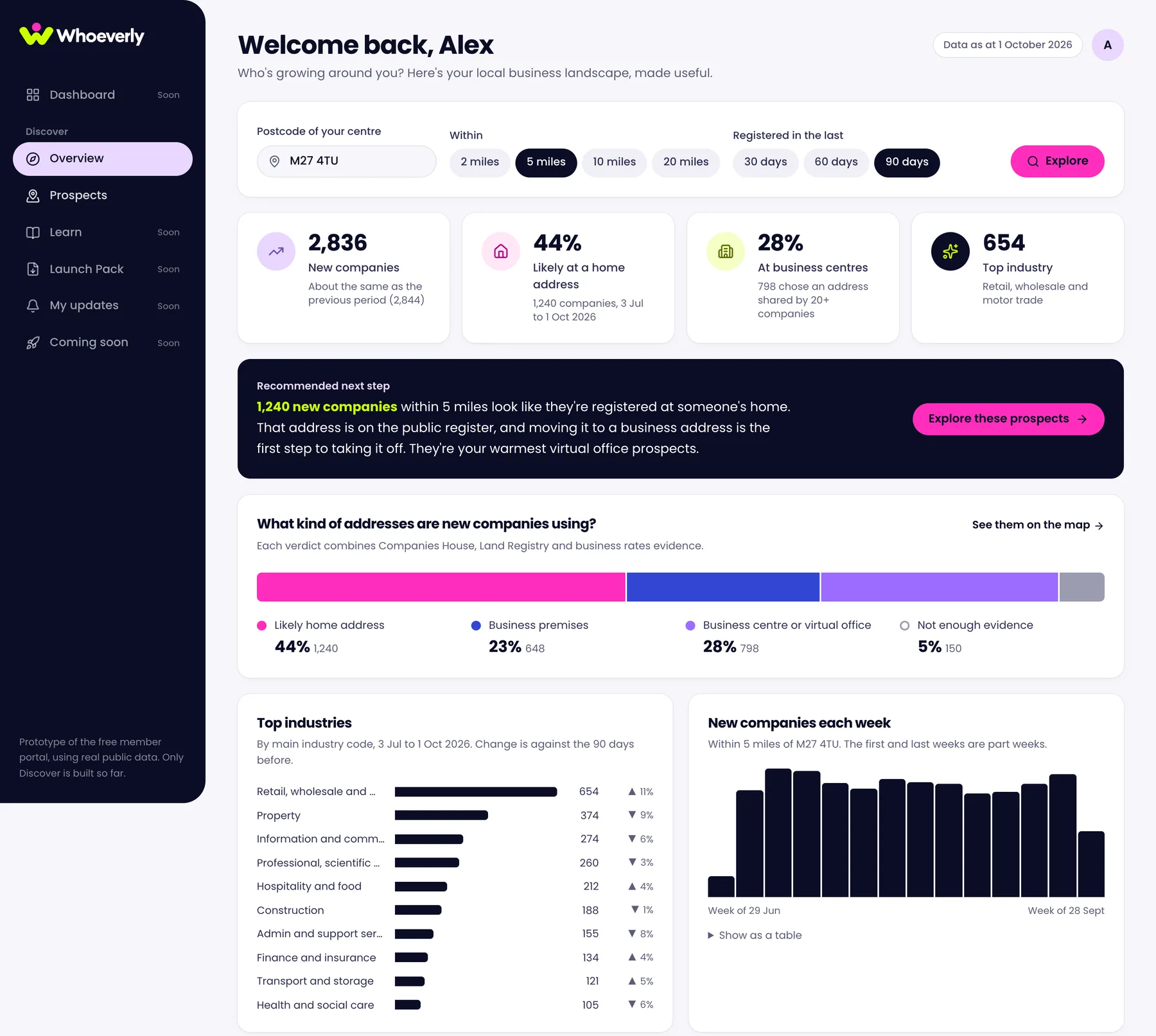Choose the 90 days period
The image size is (1156, 1036).
pyautogui.click(x=907, y=162)
